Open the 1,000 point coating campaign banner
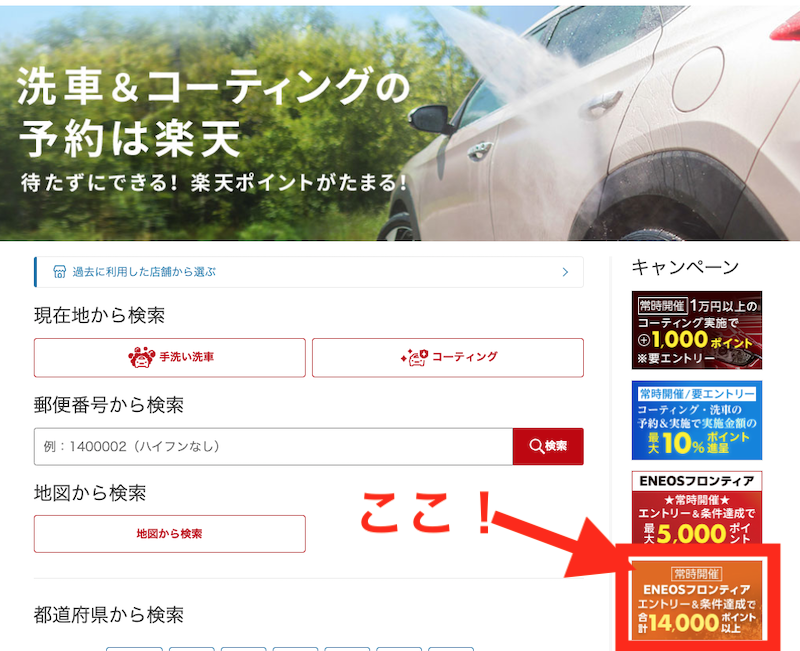 coord(696,330)
